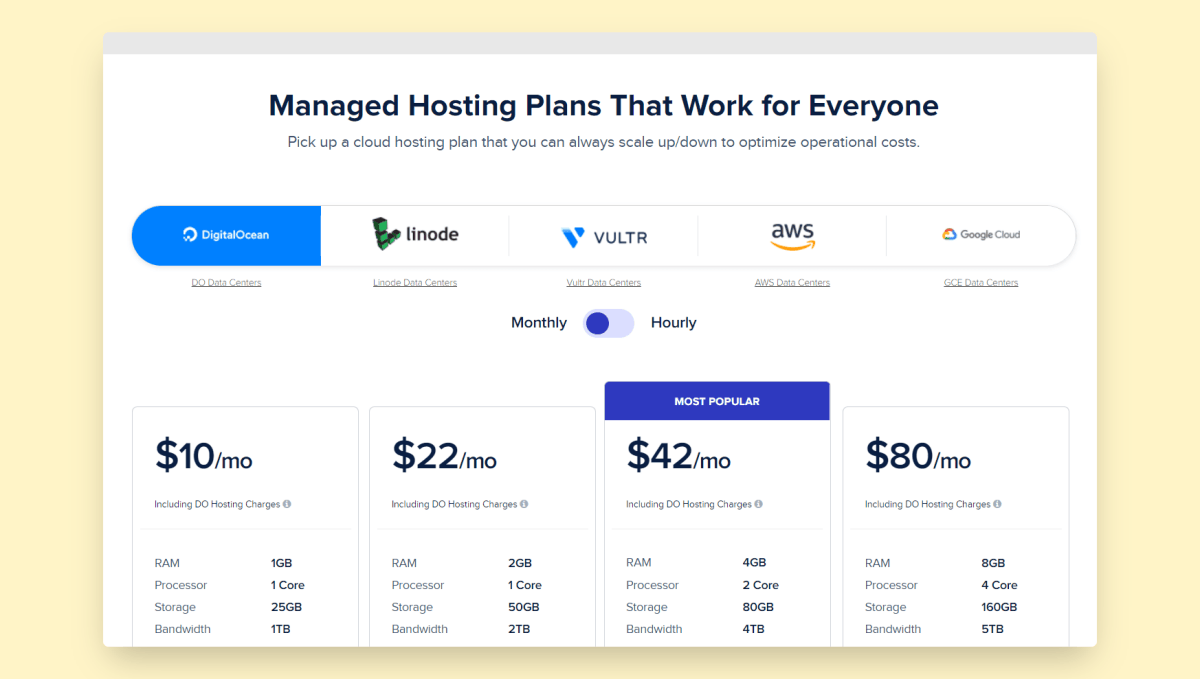
Task: Click the $80/mo plan price
Action: click(x=918, y=456)
